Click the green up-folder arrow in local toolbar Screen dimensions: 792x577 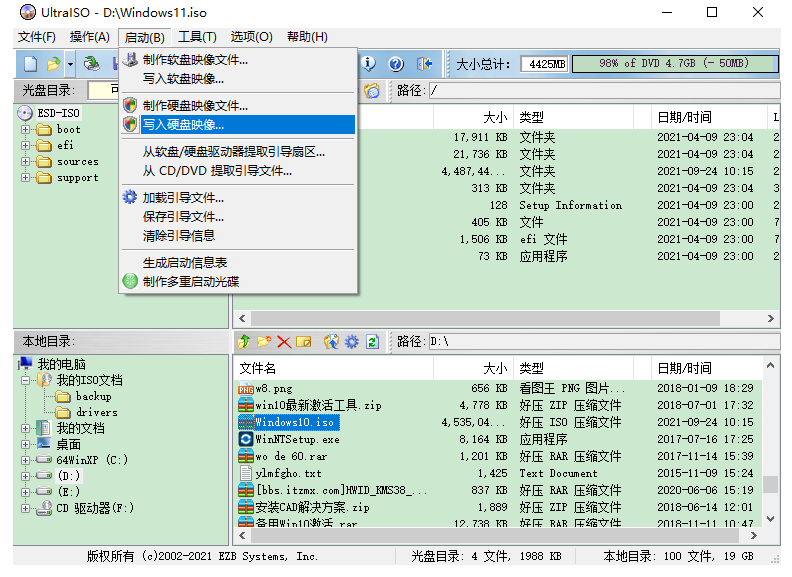[x=245, y=342]
